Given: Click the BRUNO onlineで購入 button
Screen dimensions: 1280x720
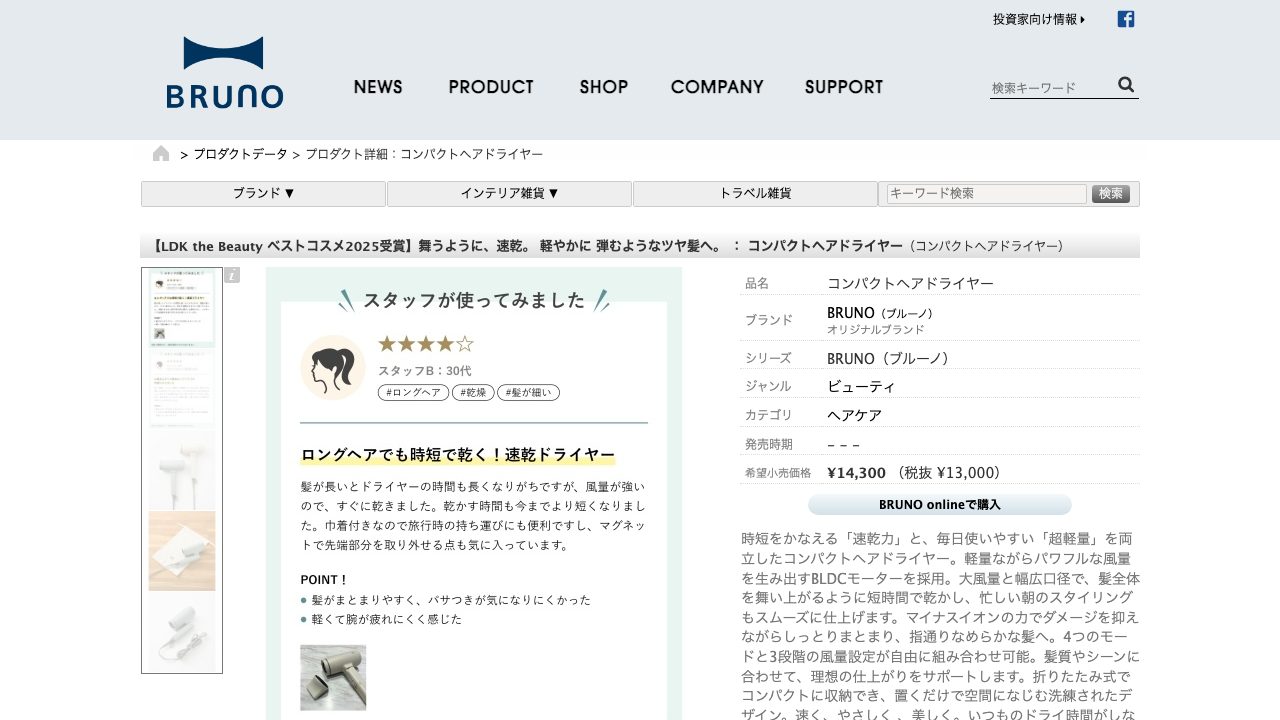Looking at the screenshot, I should (x=940, y=505).
